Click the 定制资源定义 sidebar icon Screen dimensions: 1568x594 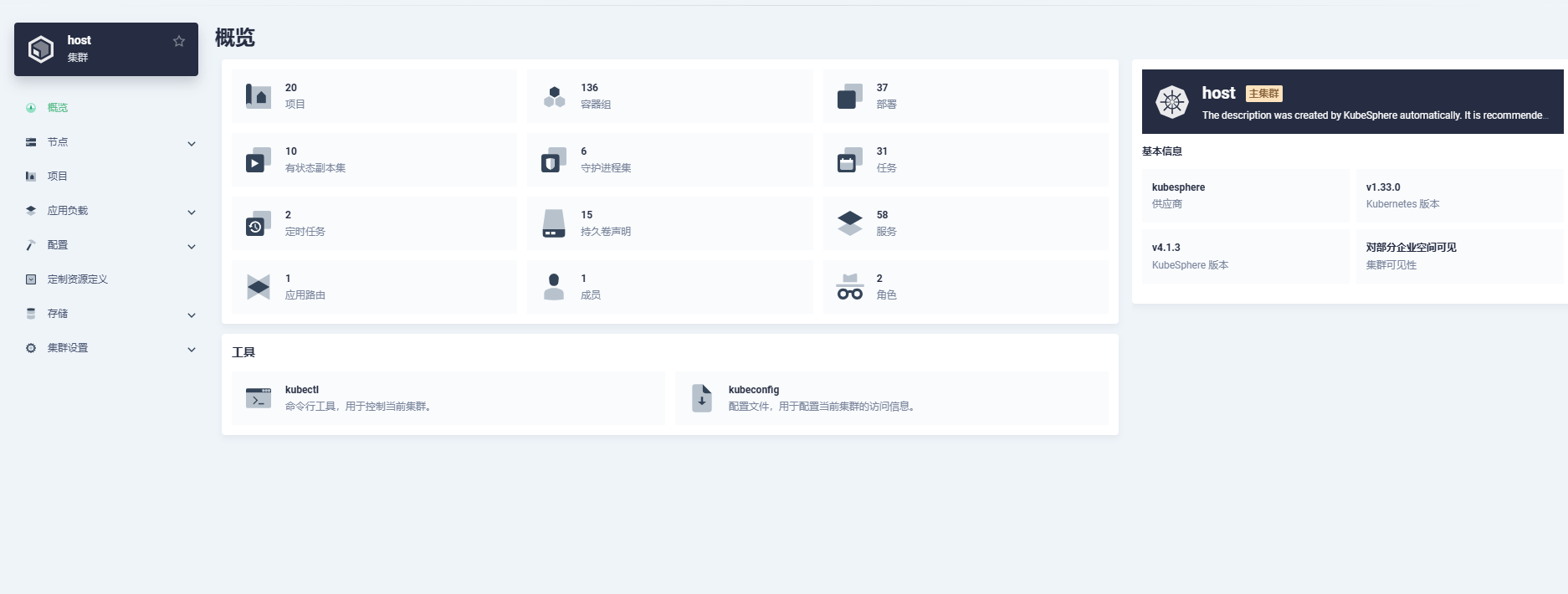tap(31, 279)
